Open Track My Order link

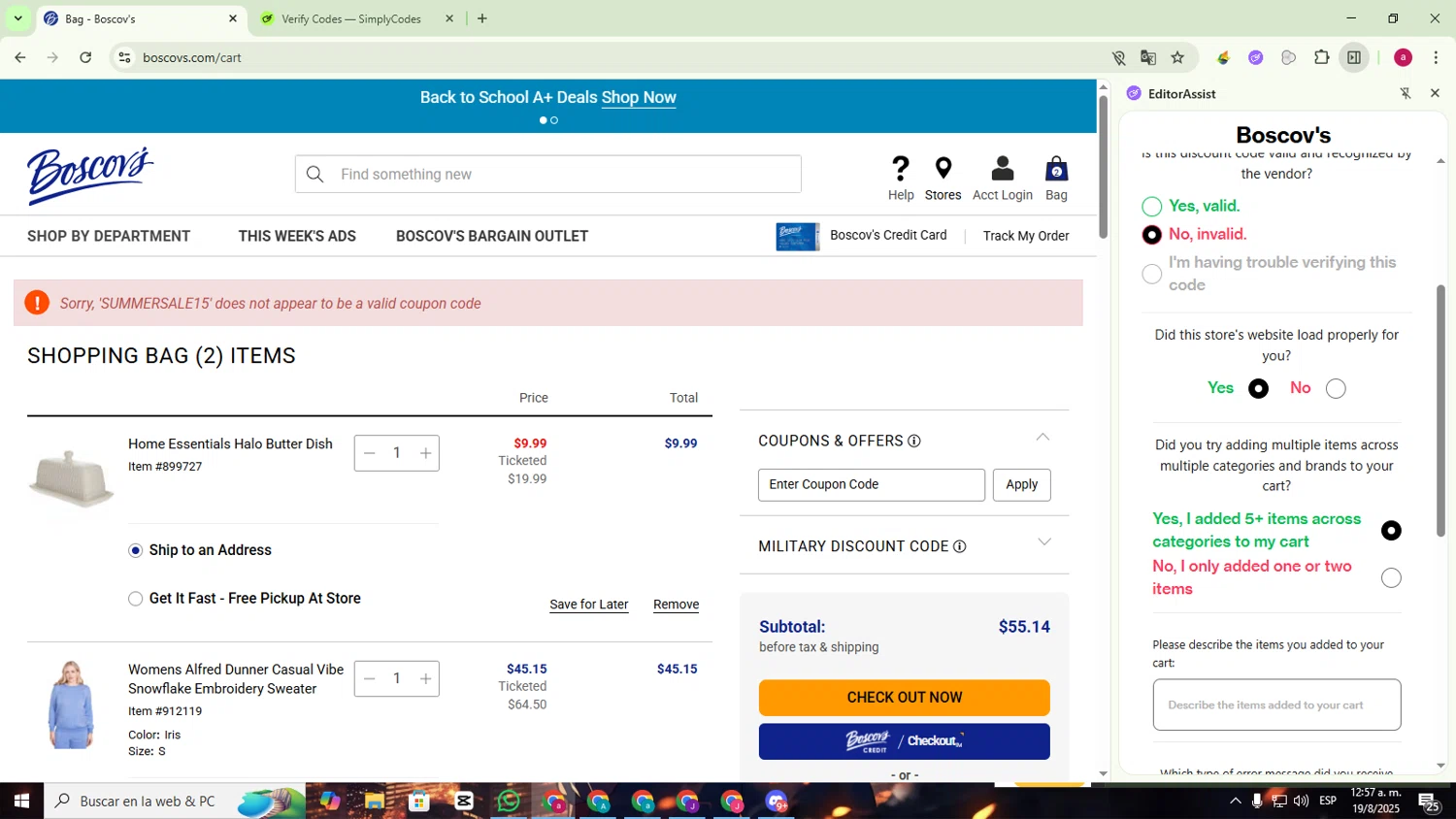(x=1026, y=236)
